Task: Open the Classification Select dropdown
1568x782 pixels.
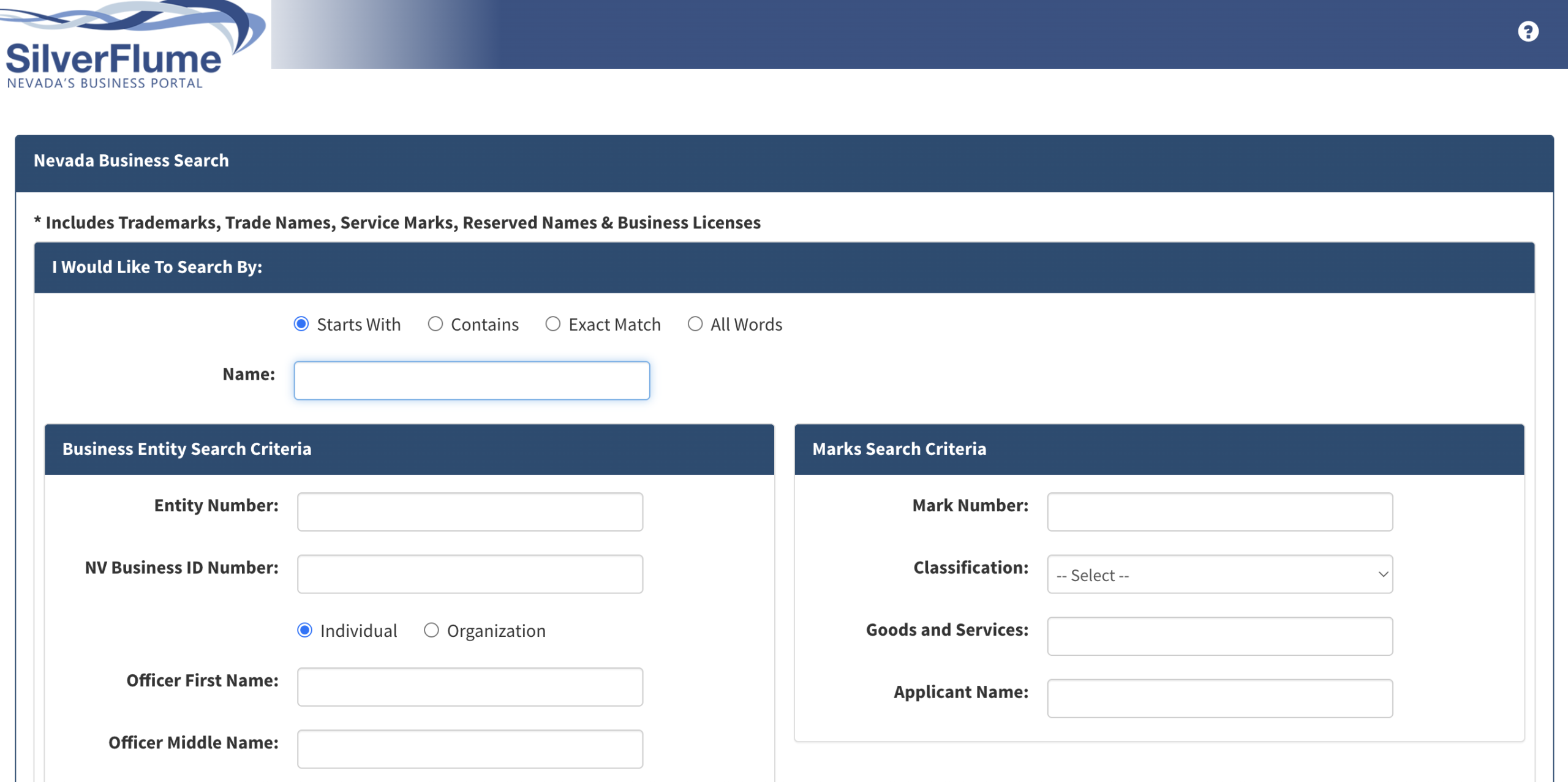Action: click(x=1219, y=574)
